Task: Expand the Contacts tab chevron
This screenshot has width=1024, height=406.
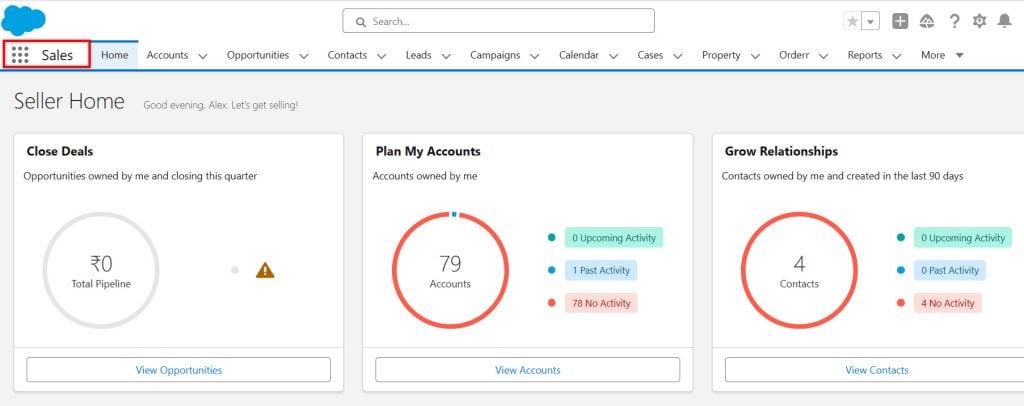Action: tap(381, 56)
